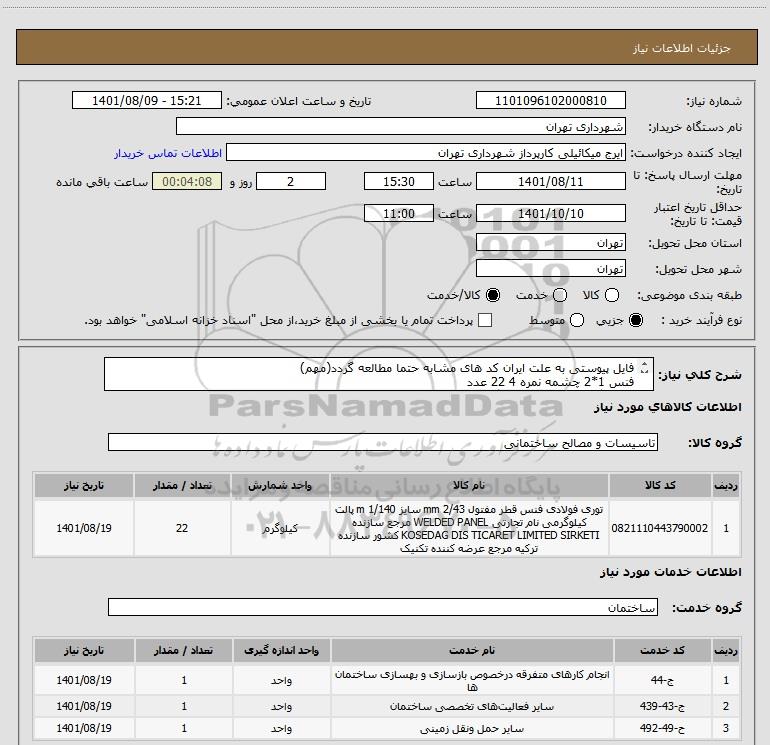Click the goods تعداد / مقدار column header

coord(182,485)
